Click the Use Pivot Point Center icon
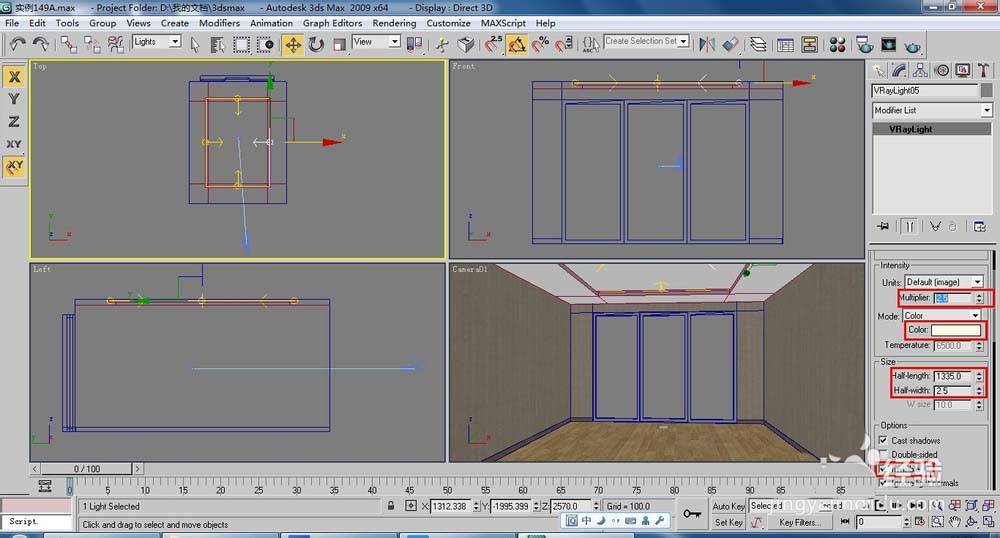 (x=414, y=44)
